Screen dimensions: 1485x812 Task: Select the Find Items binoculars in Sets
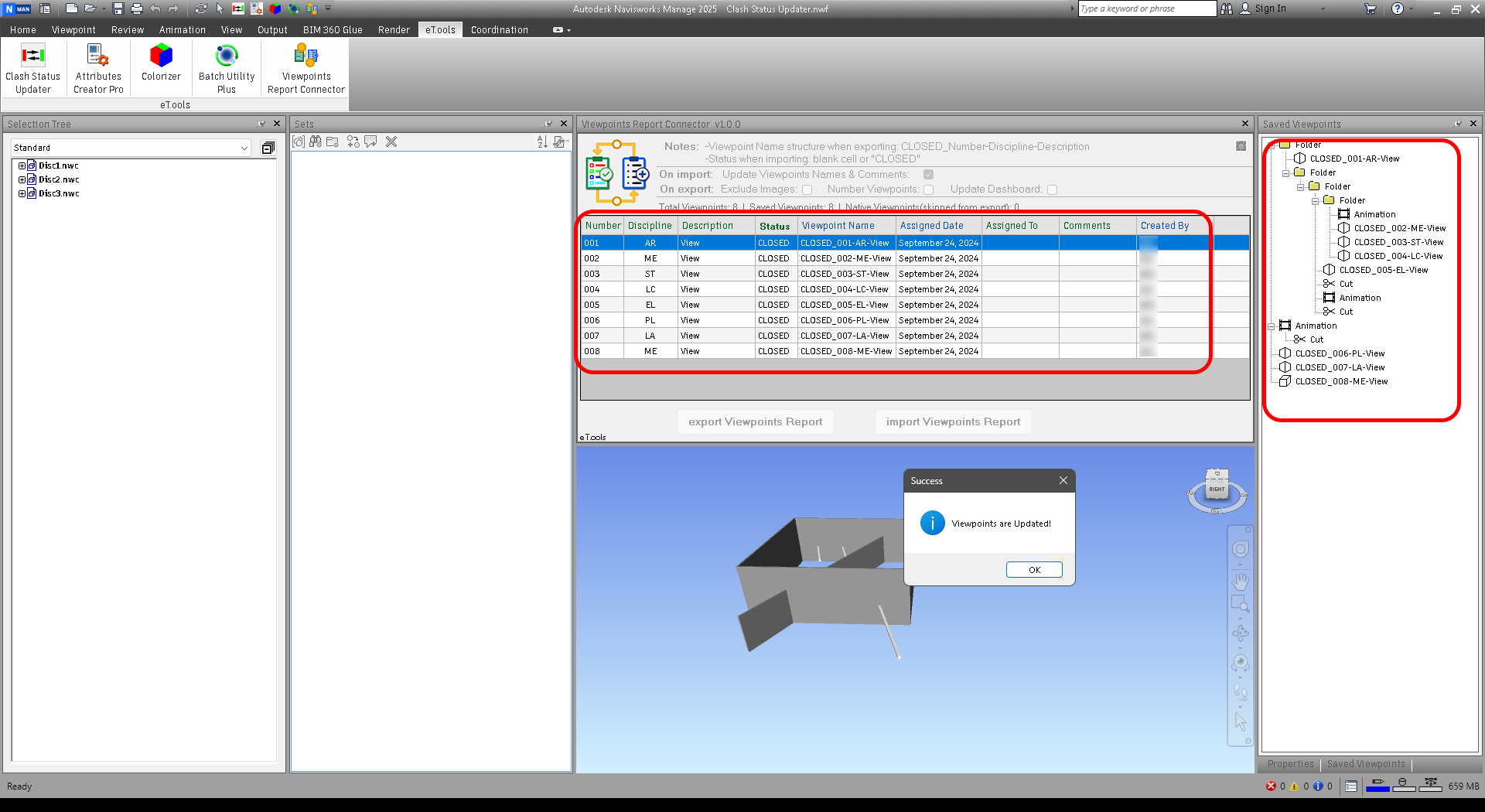click(x=316, y=142)
